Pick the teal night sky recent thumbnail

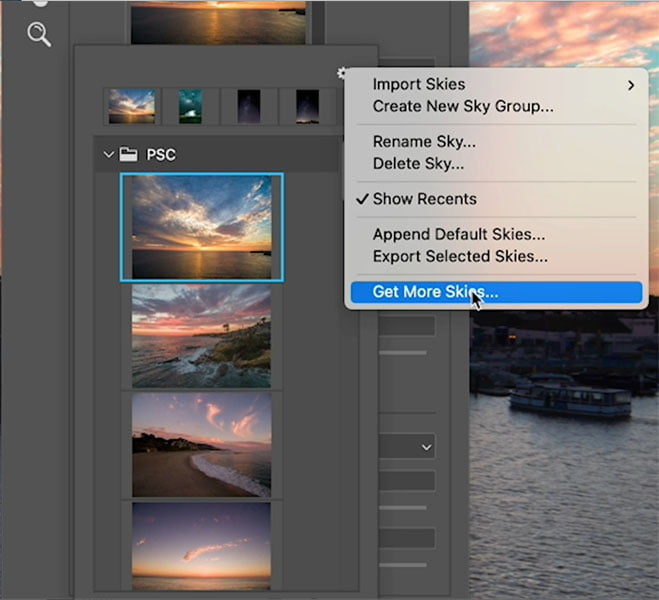click(190, 106)
